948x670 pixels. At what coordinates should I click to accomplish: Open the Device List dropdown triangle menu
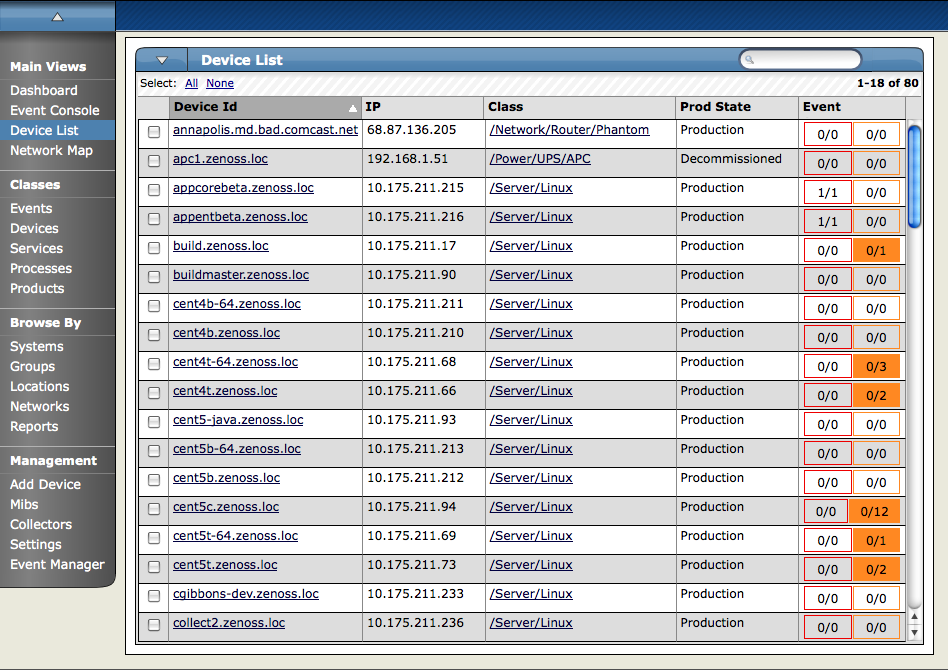point(161,60)
